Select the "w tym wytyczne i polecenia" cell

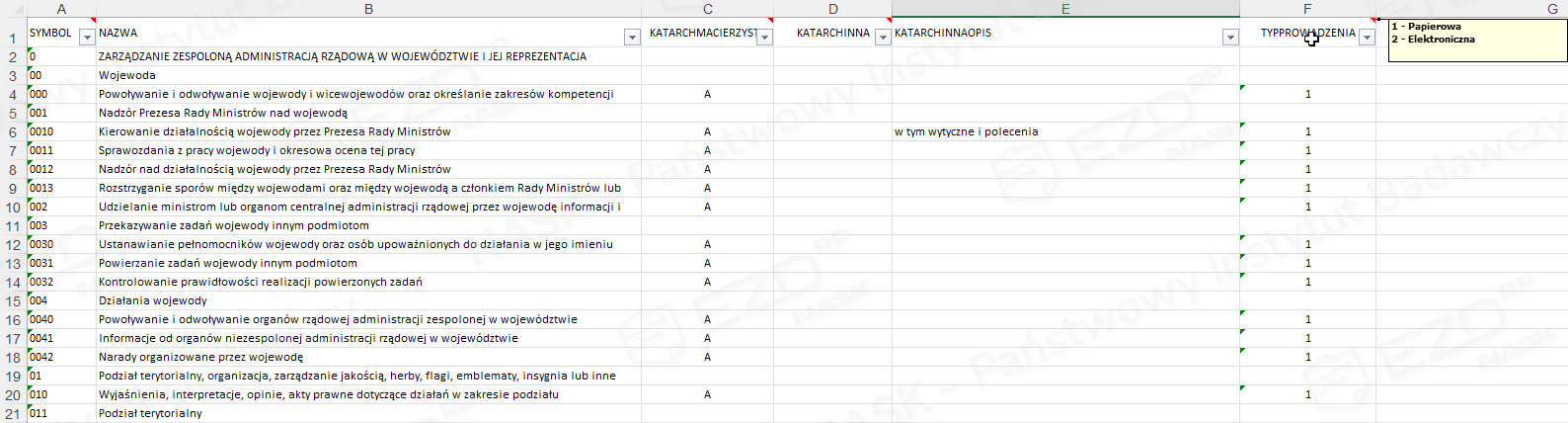click(x=966, y=131)
